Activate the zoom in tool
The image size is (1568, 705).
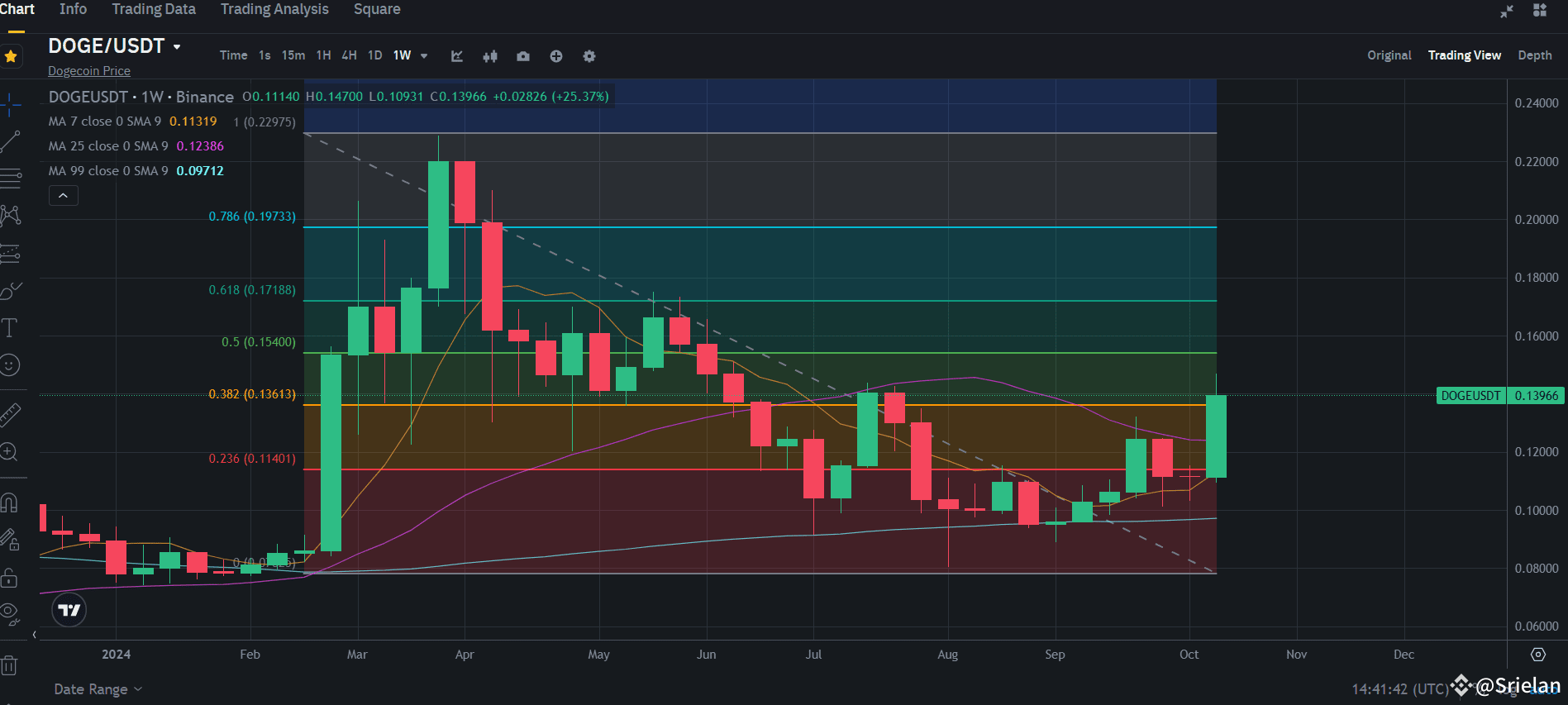11,452
